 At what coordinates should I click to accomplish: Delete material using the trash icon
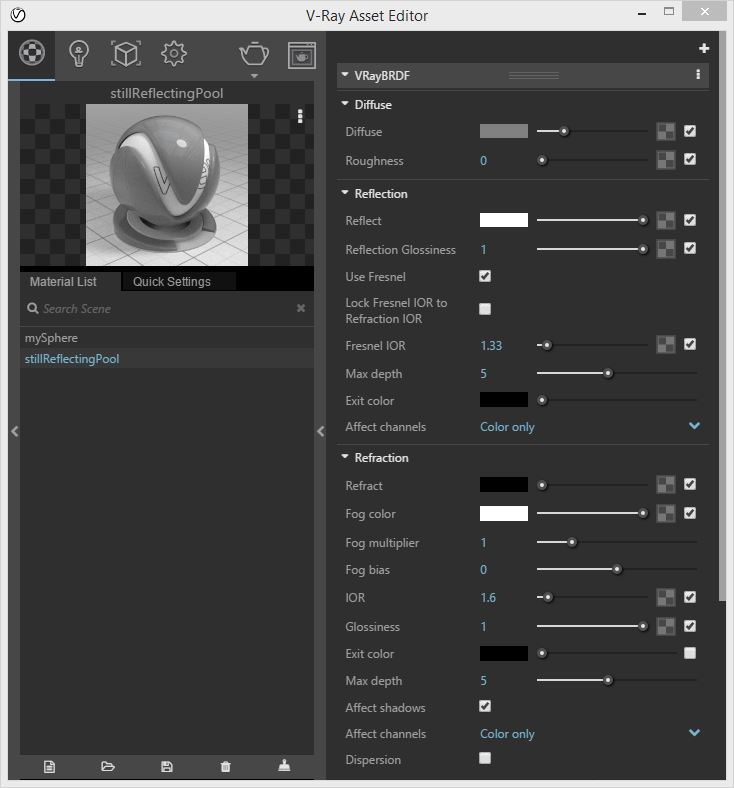click(226, 766)
